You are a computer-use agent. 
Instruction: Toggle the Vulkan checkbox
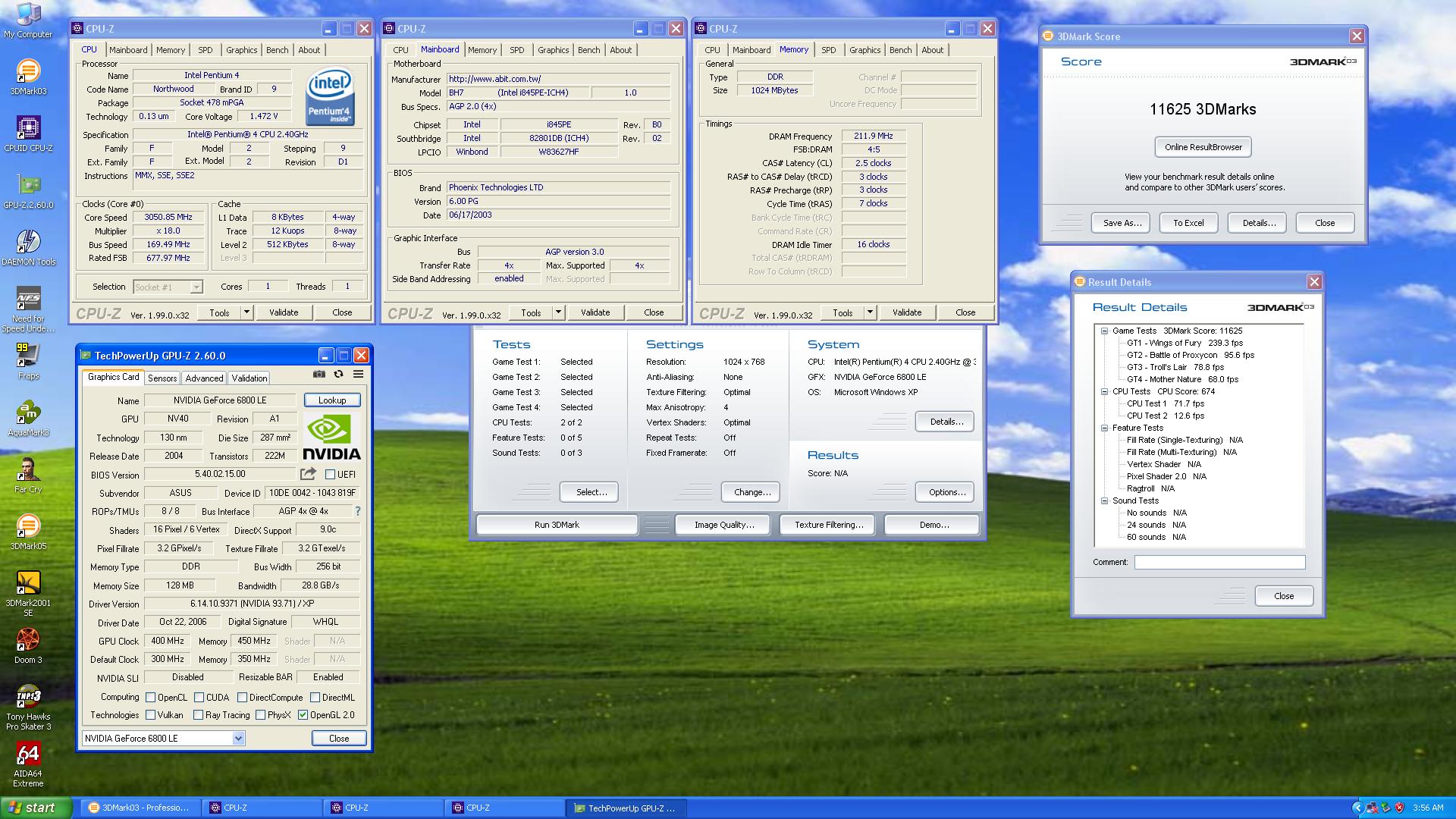pos(150,715)
